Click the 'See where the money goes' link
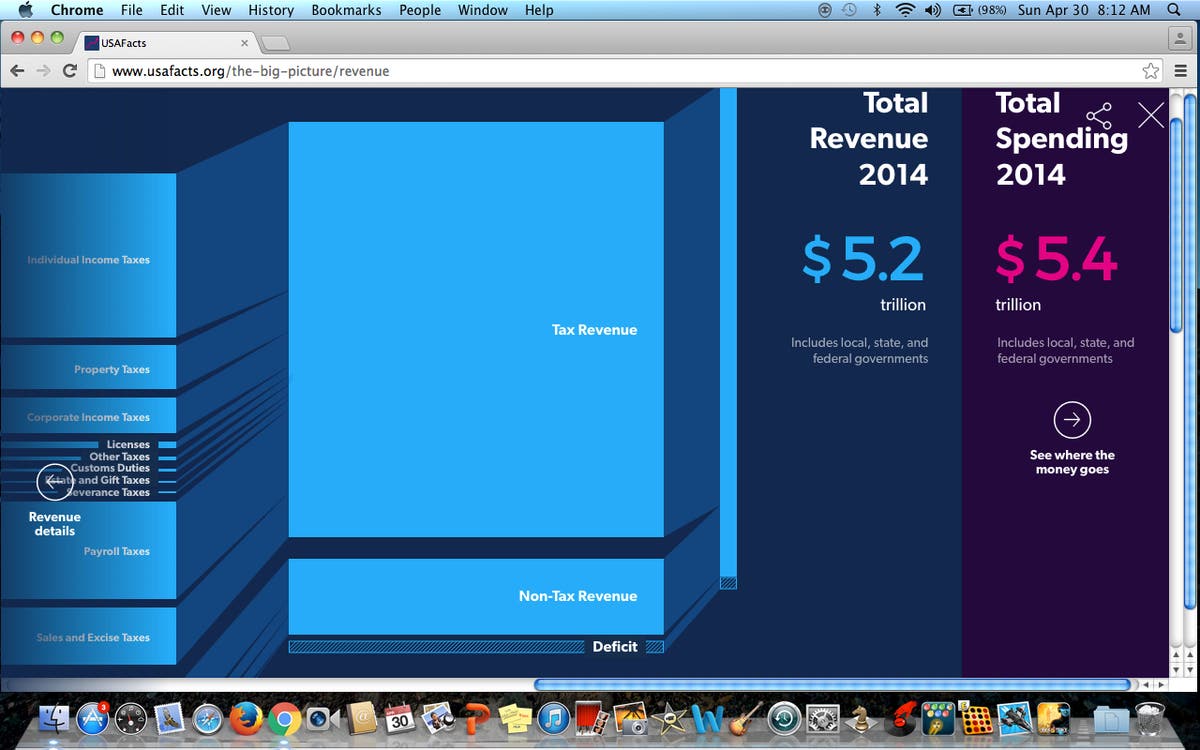This screenshot has width=1200, height=750. point(1072,462)
